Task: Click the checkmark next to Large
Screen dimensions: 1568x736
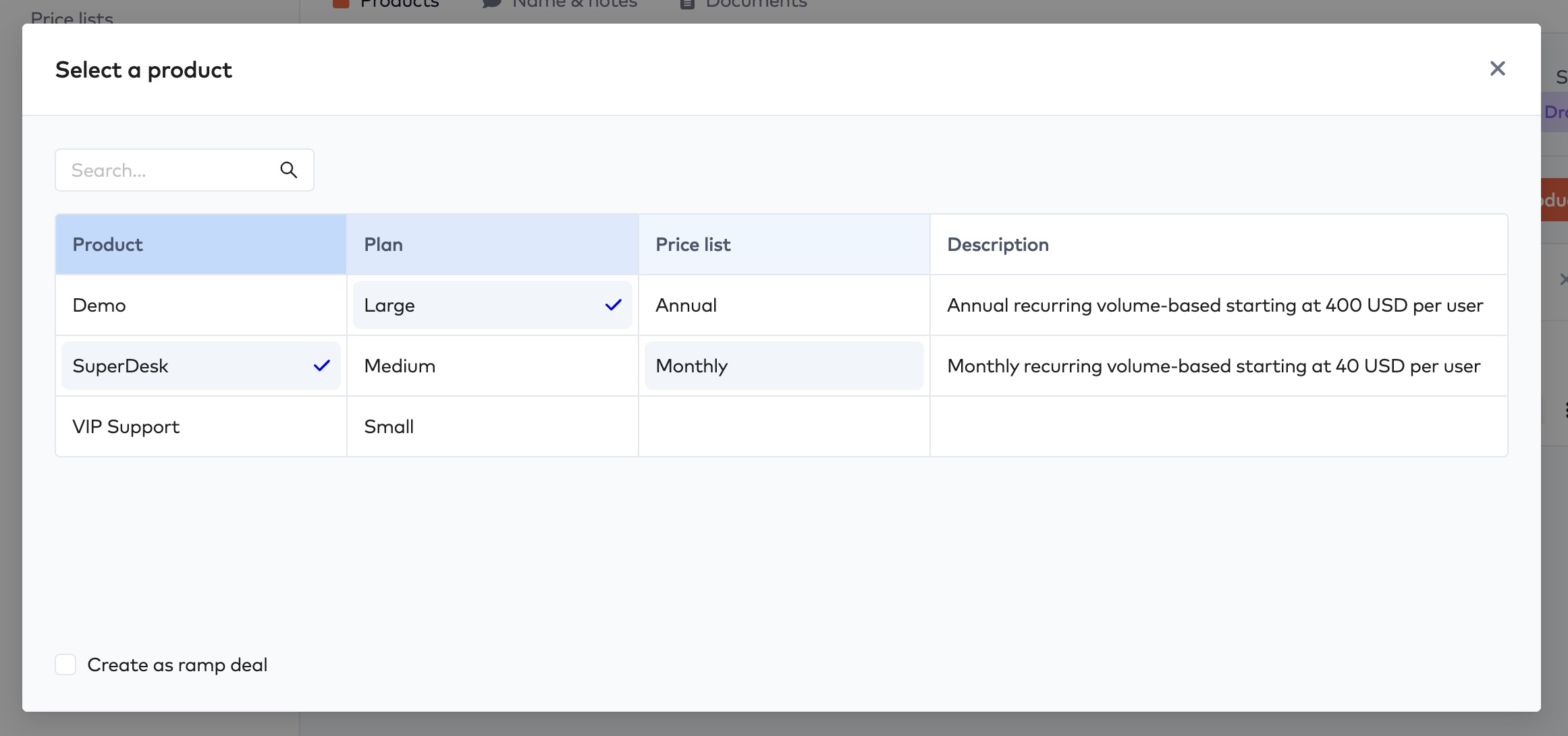Action: tap(614, 305)
